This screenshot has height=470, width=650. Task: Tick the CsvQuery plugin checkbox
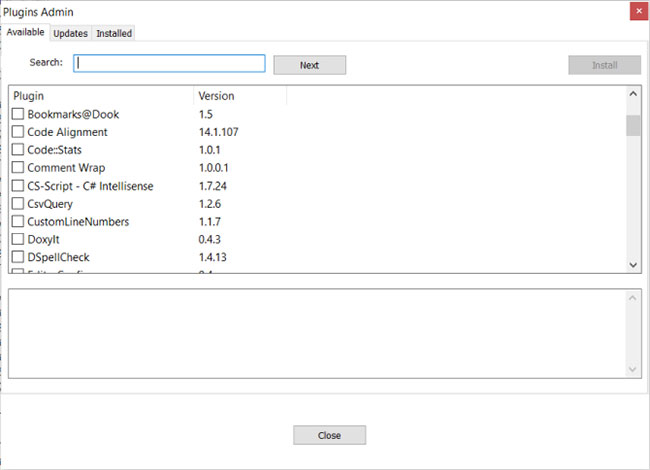click(18, 204)
